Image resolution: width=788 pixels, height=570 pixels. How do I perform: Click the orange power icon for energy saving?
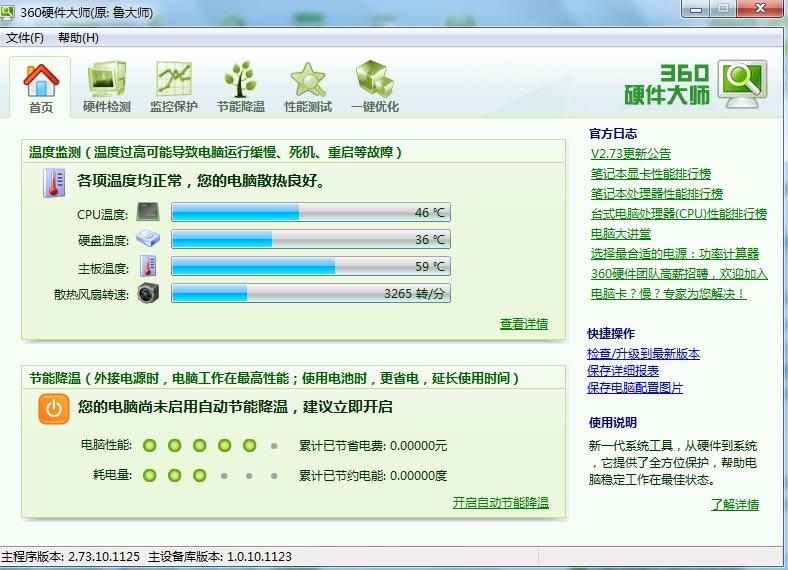pos(54,408)
